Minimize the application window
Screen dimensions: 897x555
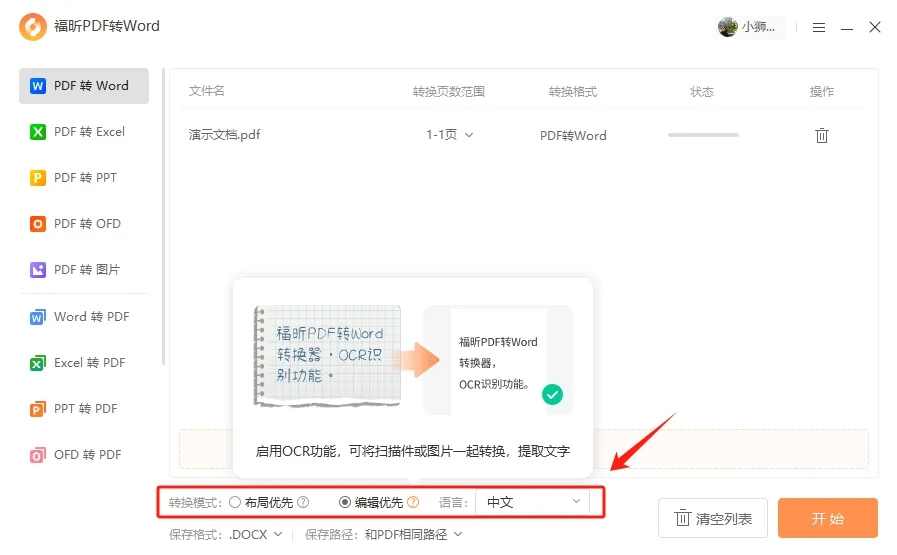pyautogui.click(x=847, y=27)
